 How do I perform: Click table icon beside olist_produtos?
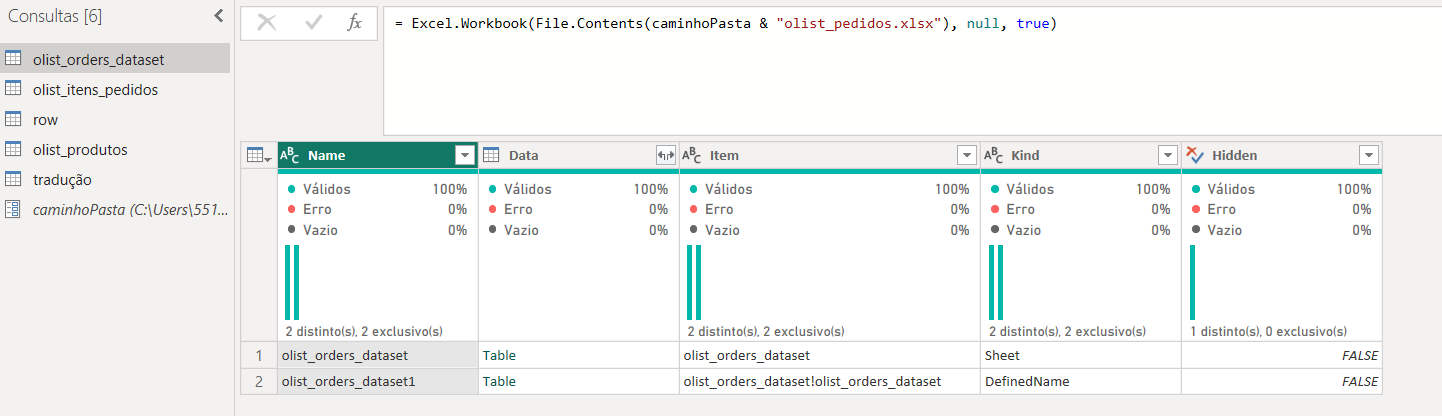coord(14,149)
